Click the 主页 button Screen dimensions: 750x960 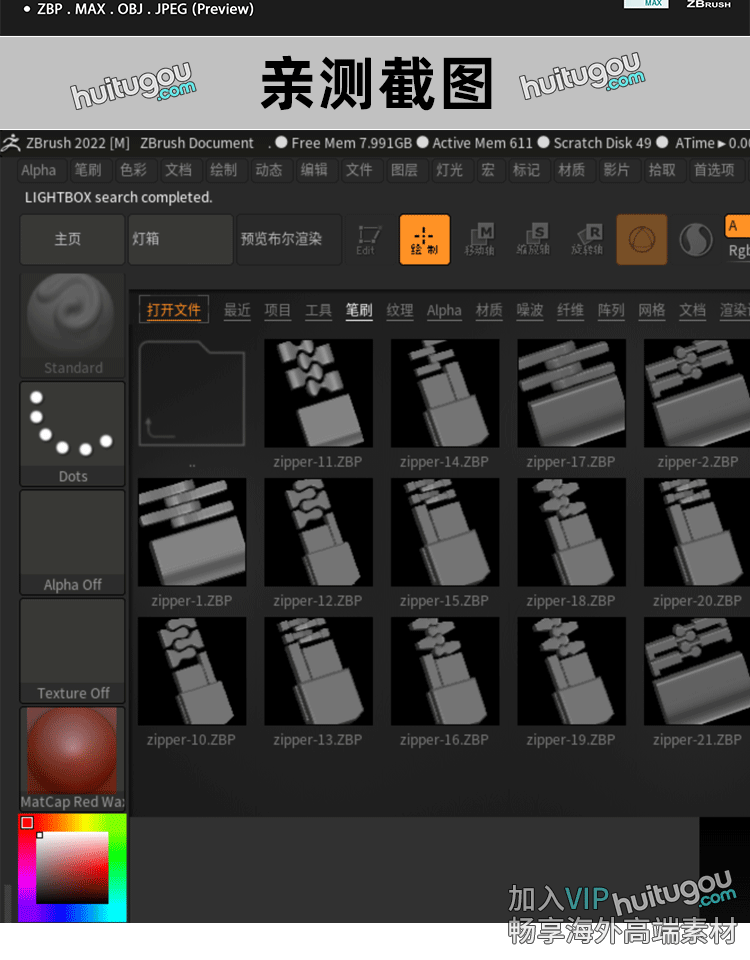point(72,239)
